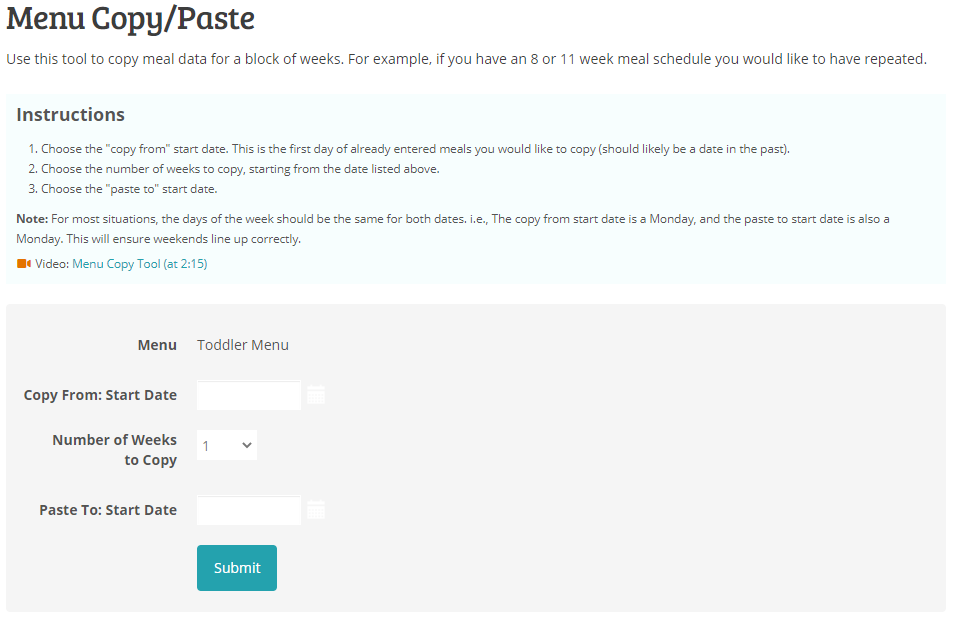The height and width of the screenshot is (620, 955).
Task: Click the calendar icon beside the Paste To field
Action: [x=316, y=509]
